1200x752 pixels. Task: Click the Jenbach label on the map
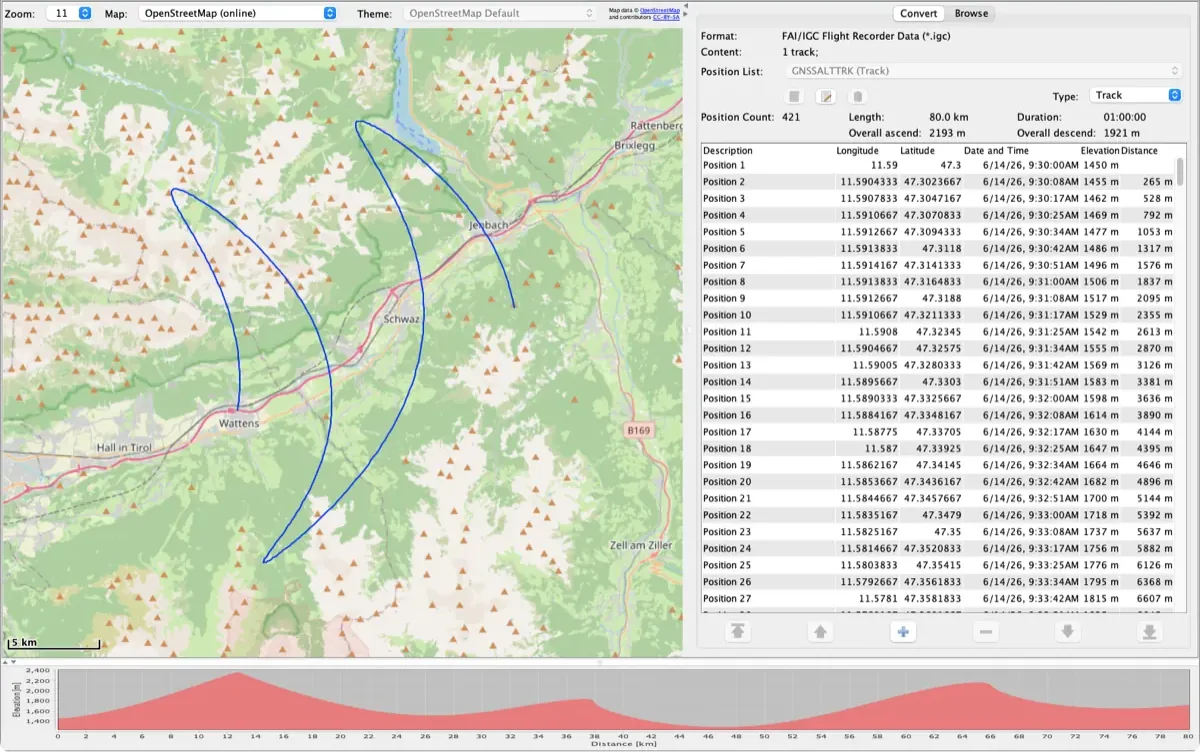(489, 225)
